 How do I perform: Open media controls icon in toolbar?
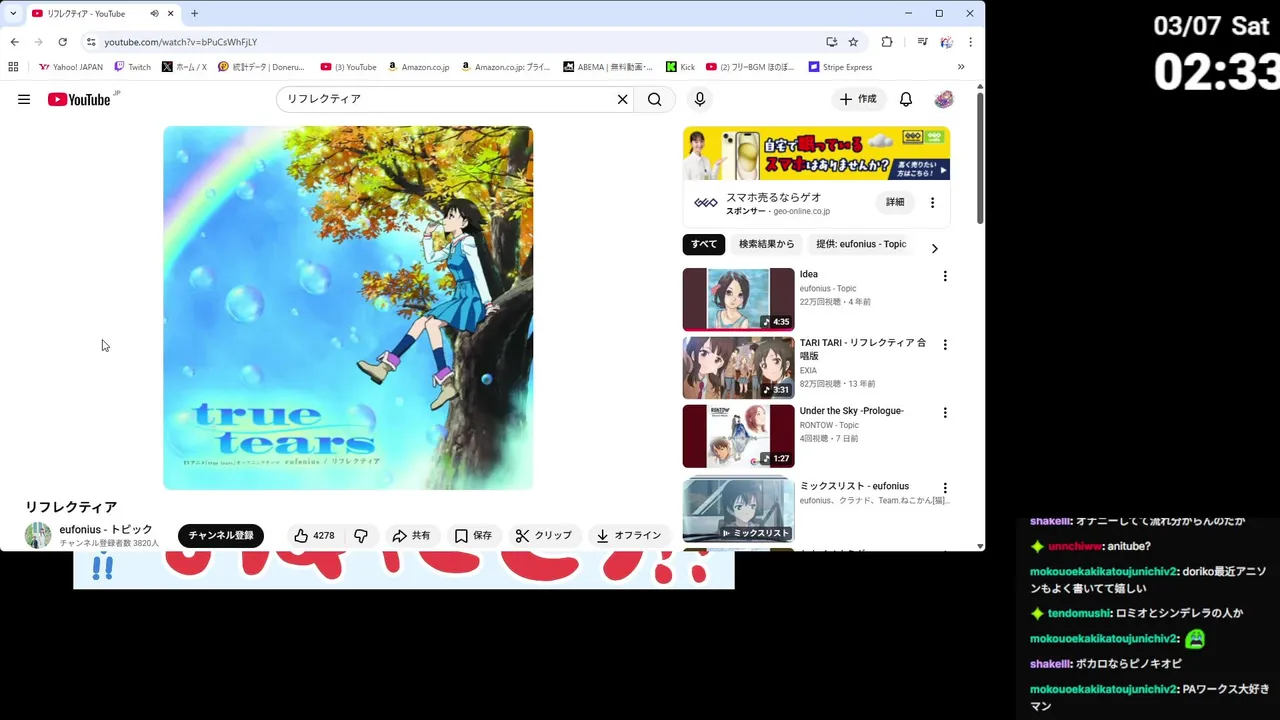tap(922, 42)
